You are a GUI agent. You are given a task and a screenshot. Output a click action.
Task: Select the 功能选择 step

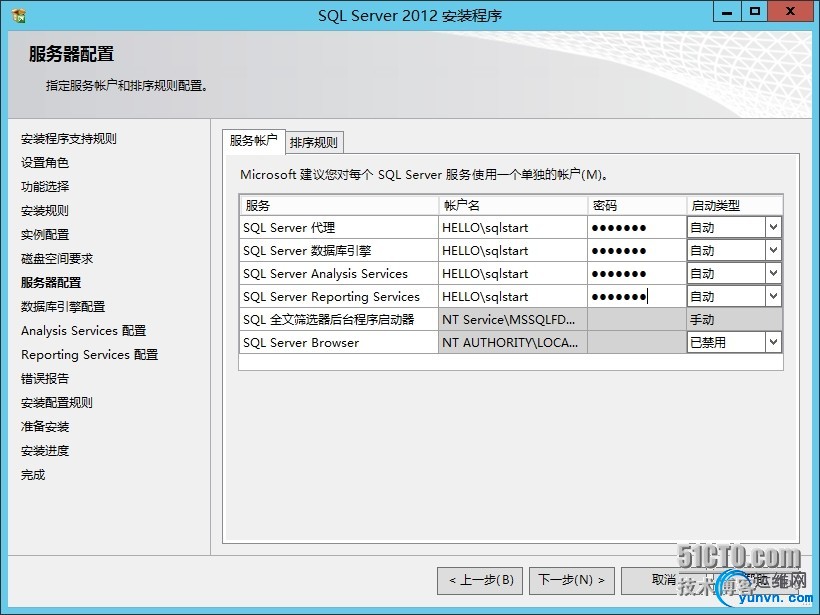45,187
